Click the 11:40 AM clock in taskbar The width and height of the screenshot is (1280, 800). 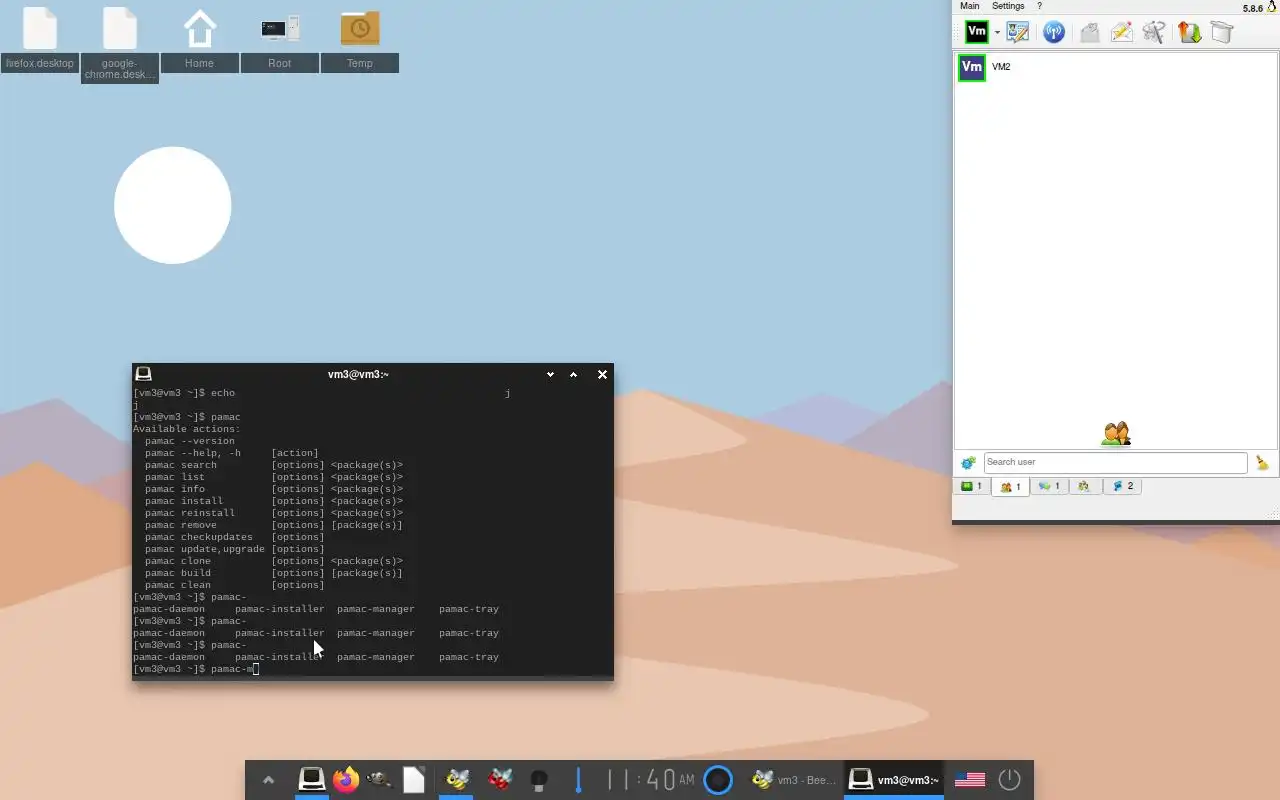(652, 779)
